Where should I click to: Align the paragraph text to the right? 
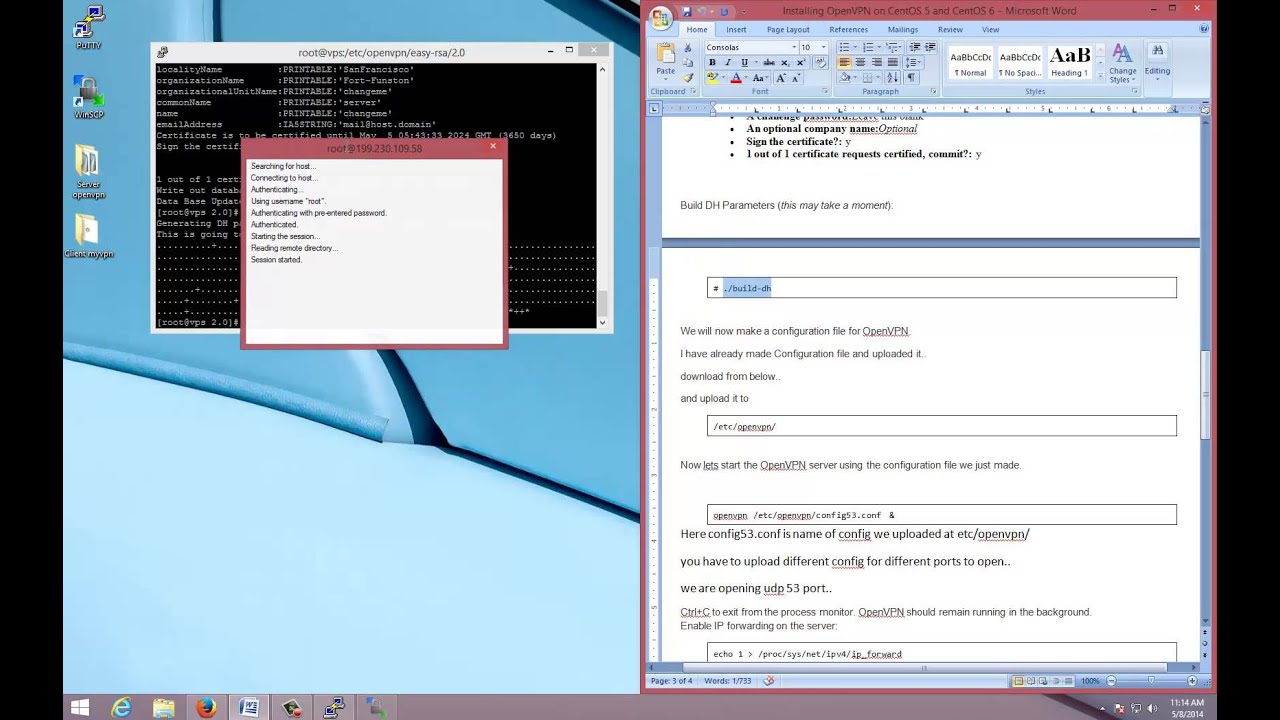[877, 62]
